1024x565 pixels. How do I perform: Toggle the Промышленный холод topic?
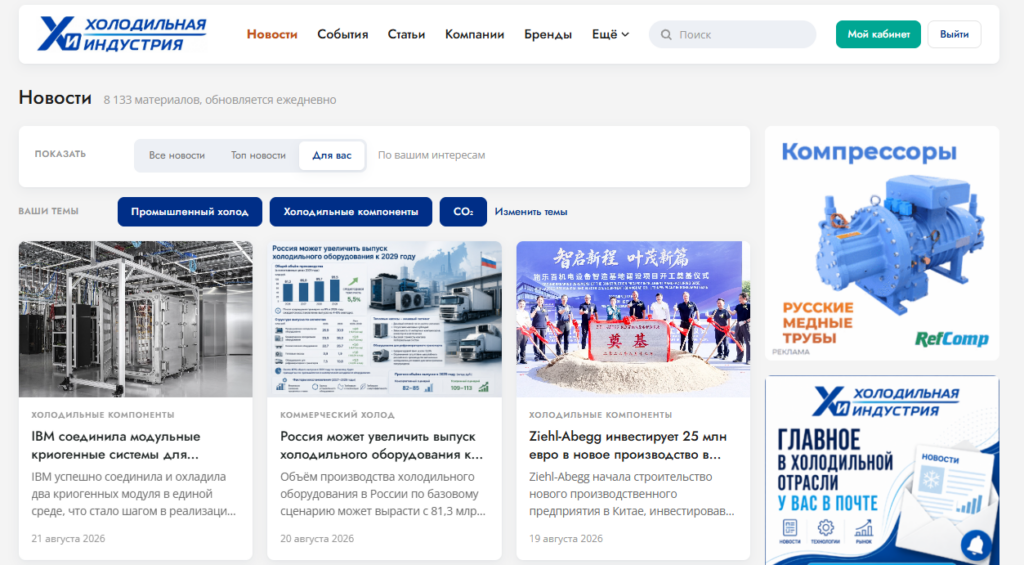click(x=189, y=212)
